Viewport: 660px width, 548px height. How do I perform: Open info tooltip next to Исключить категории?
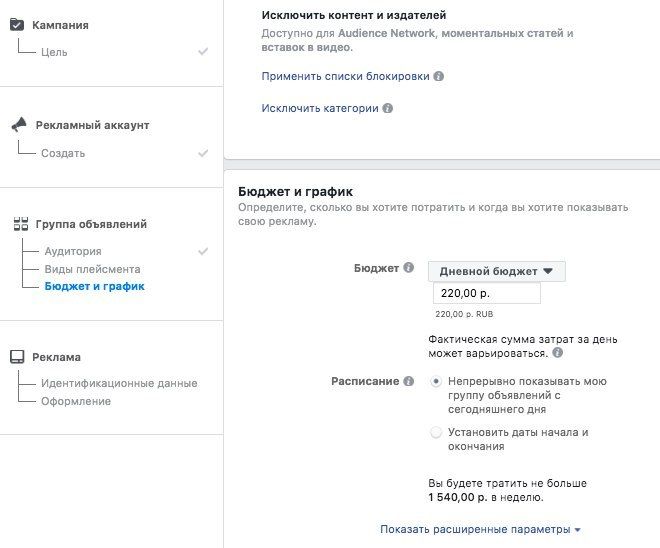click(x=388, y=109)
